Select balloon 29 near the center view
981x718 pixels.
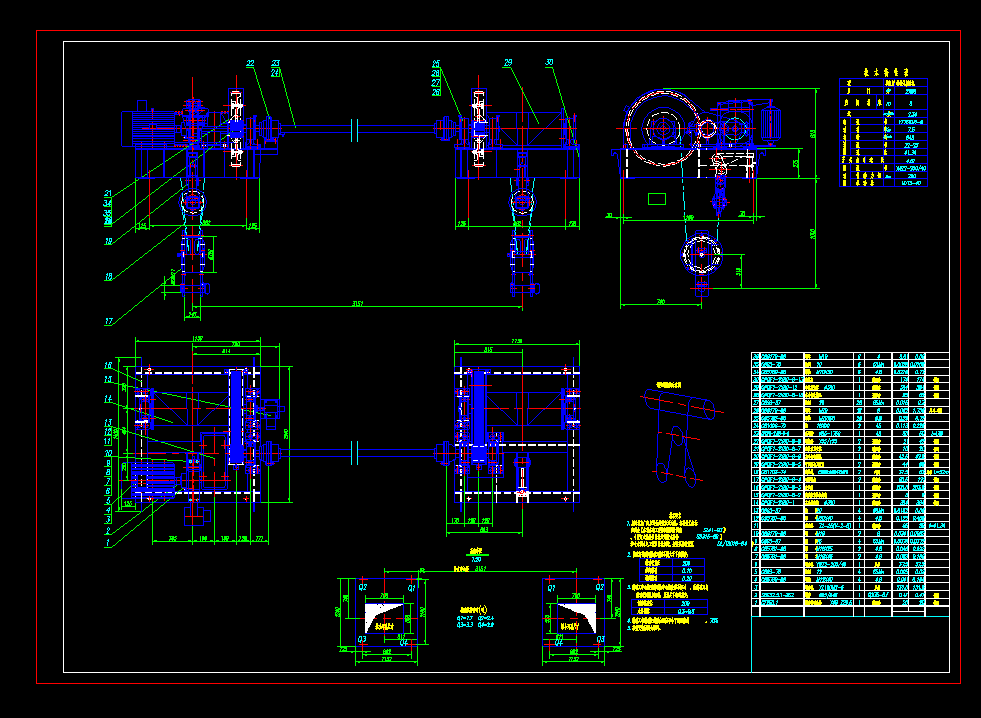click(x=507, y=62)
